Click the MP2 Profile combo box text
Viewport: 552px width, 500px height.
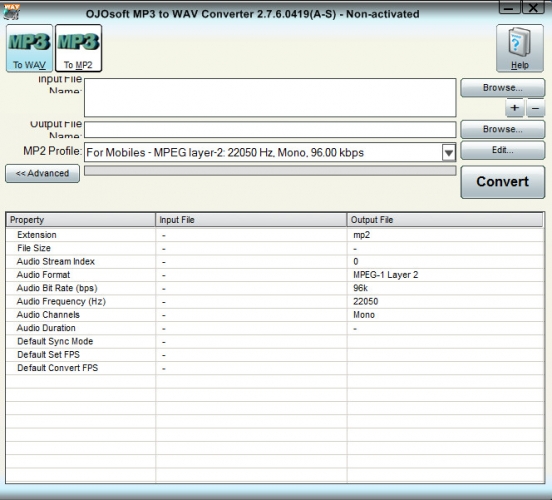[x=225, y=153]
